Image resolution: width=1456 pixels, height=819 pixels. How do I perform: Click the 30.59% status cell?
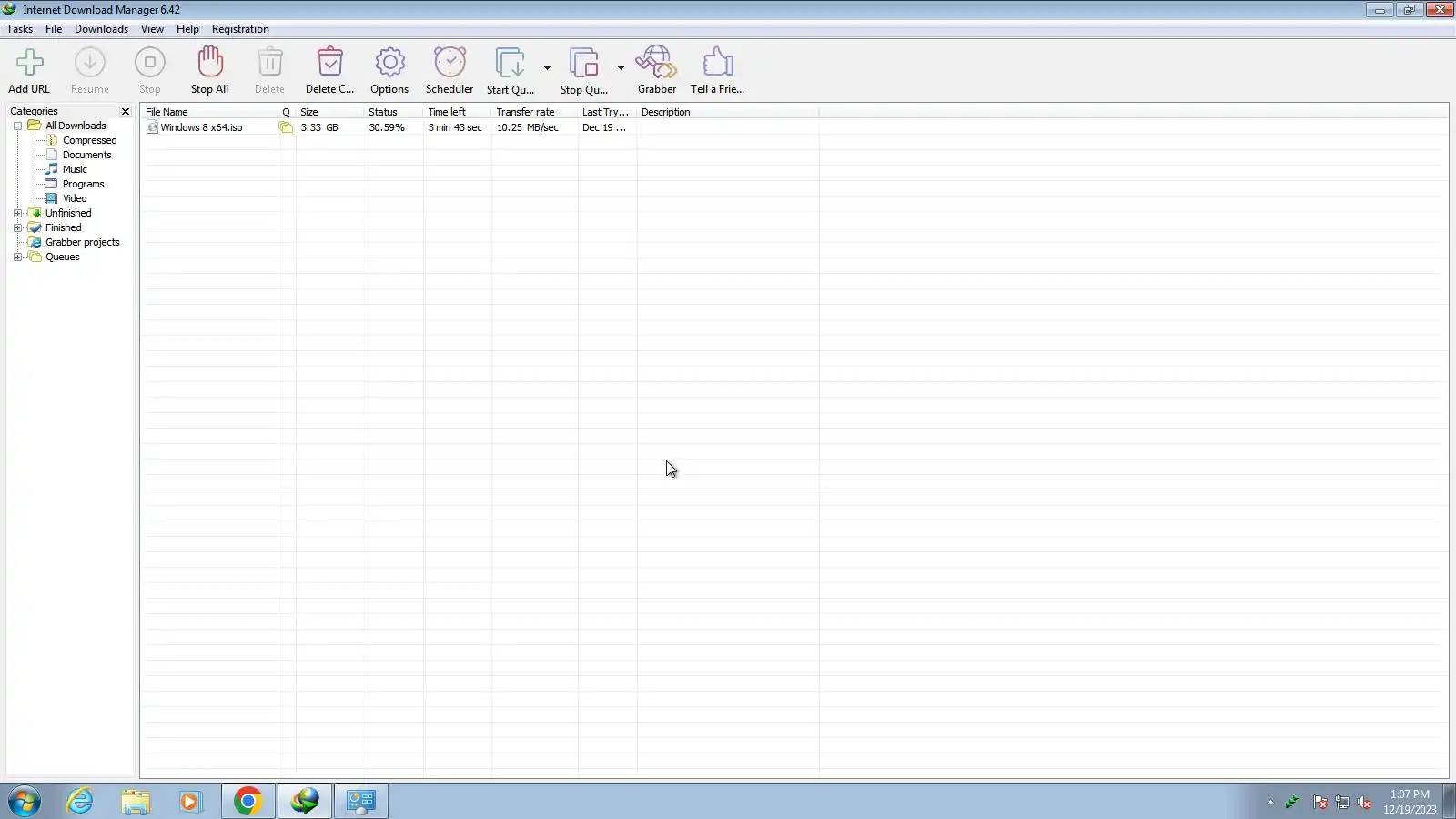point(387,127)
